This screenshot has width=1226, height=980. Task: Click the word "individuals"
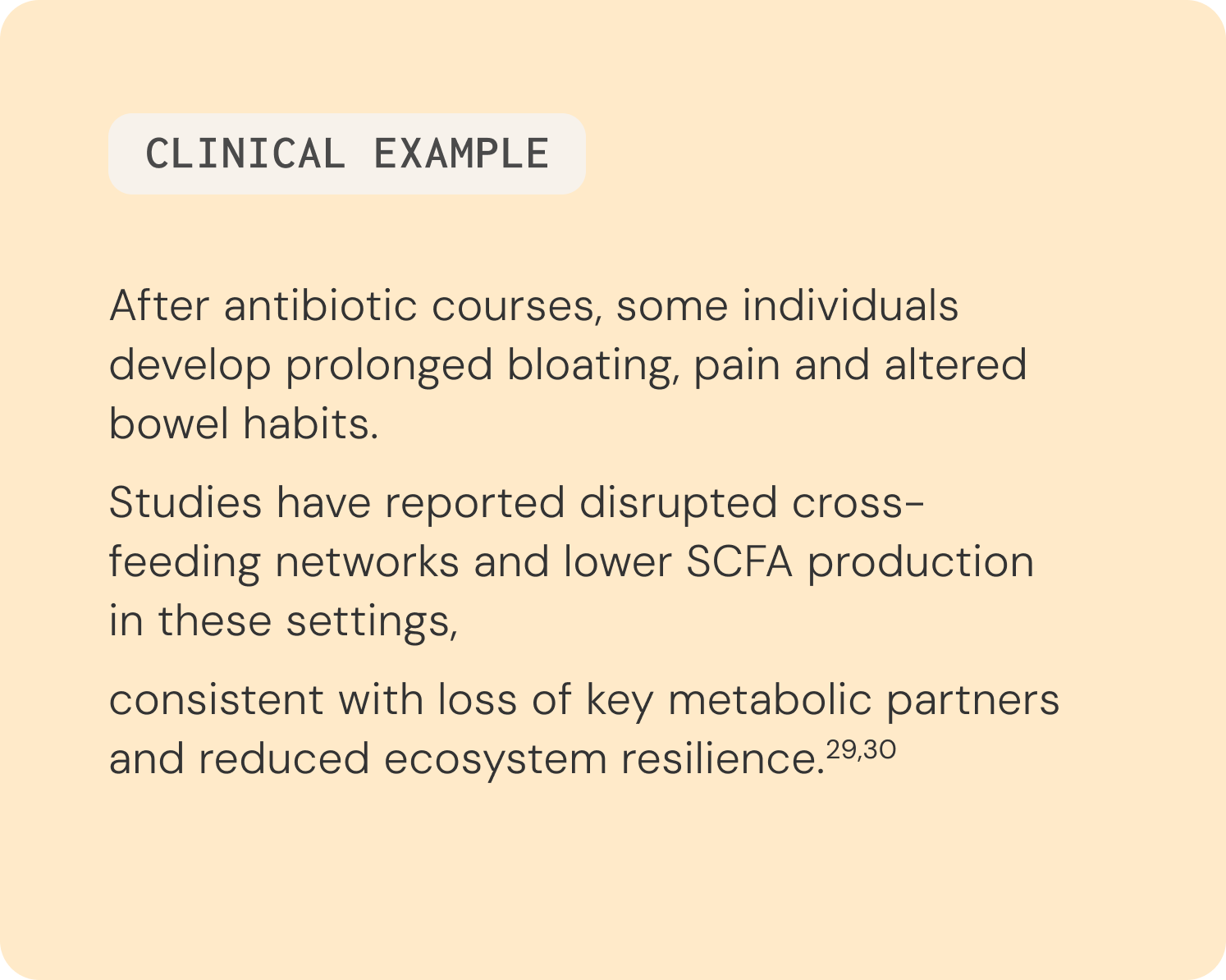click(850, 306)
